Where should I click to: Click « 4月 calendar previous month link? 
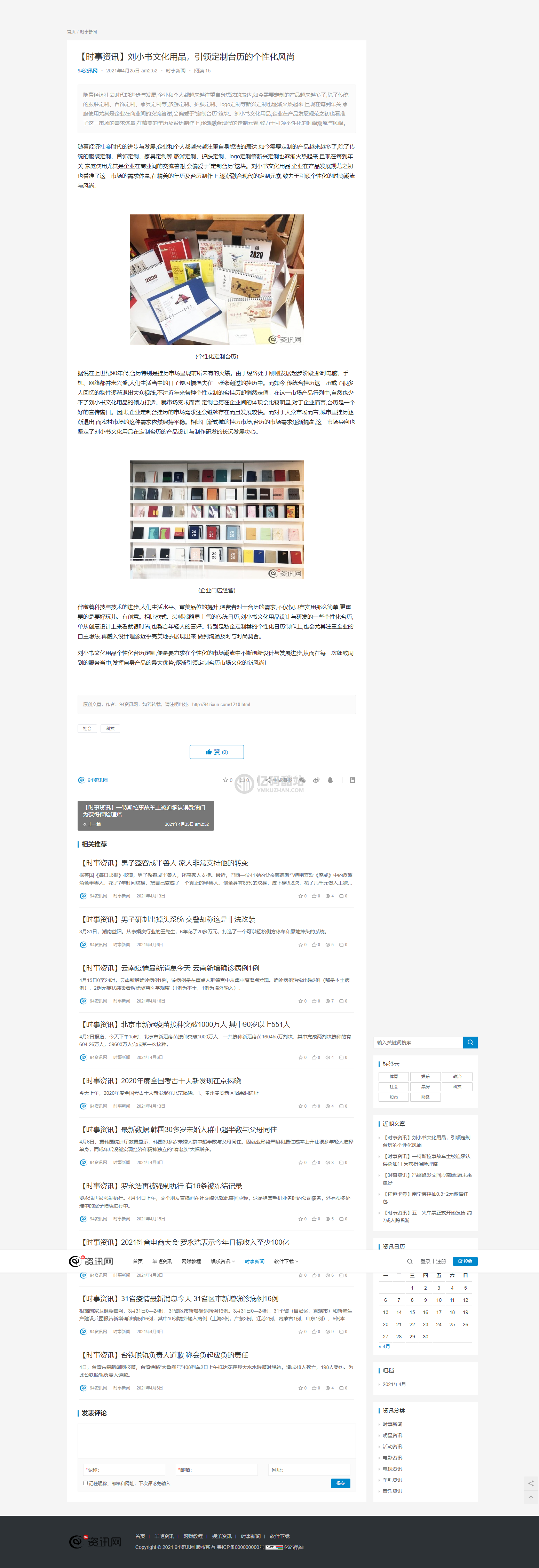click(385, 1346)
